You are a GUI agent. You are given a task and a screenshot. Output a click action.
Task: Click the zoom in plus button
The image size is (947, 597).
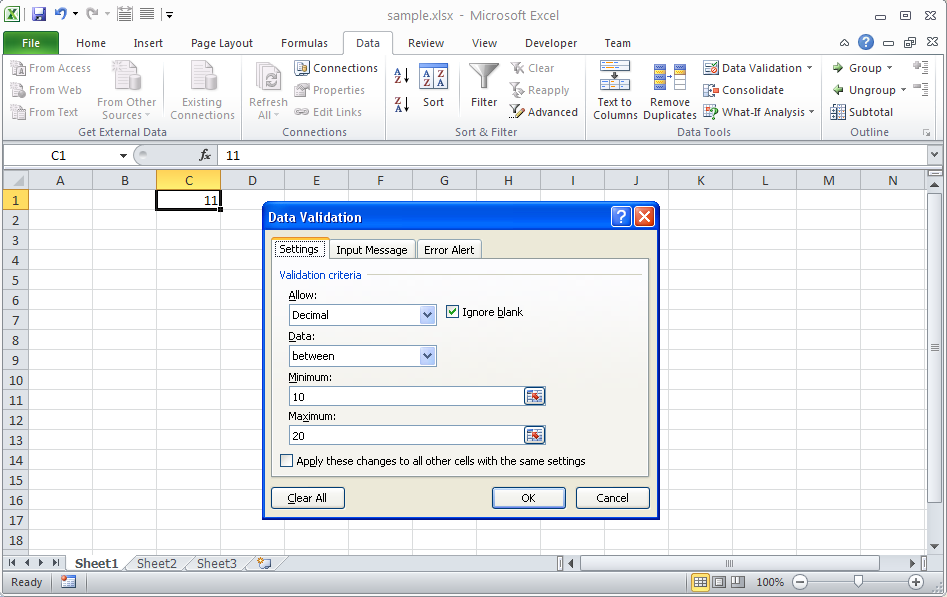point(916,582)
